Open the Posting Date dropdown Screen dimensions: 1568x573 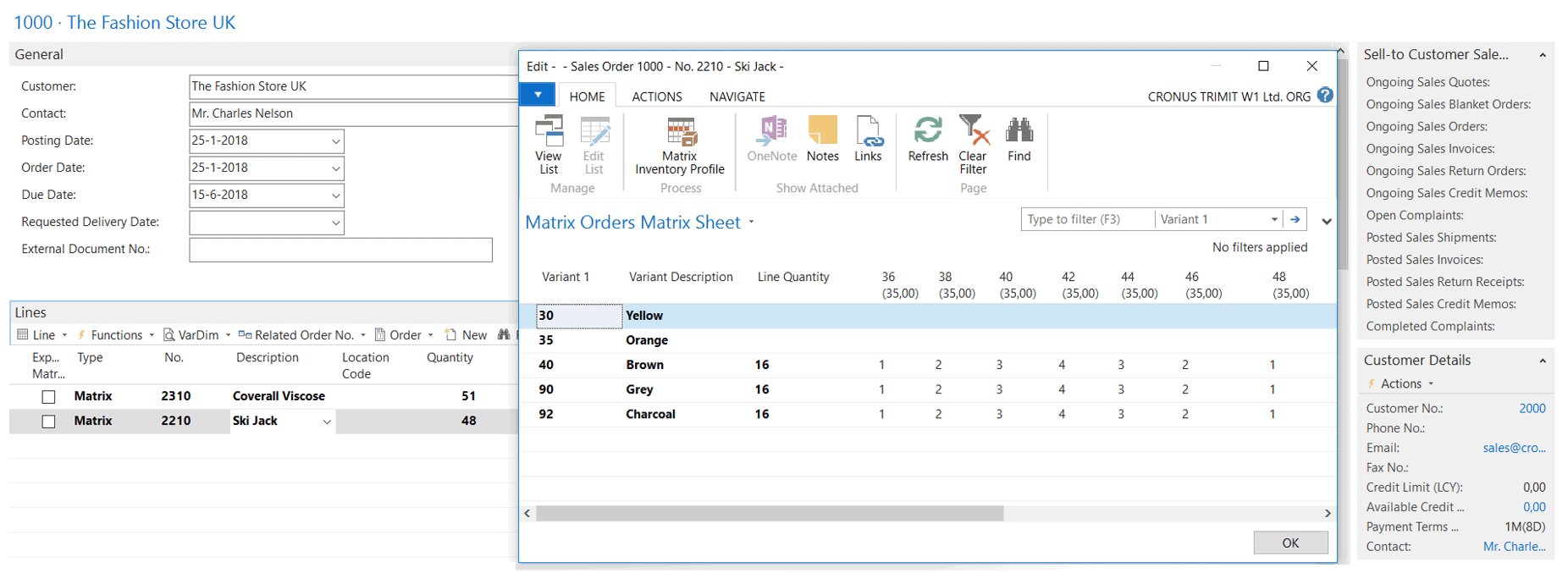coord(335,141)
